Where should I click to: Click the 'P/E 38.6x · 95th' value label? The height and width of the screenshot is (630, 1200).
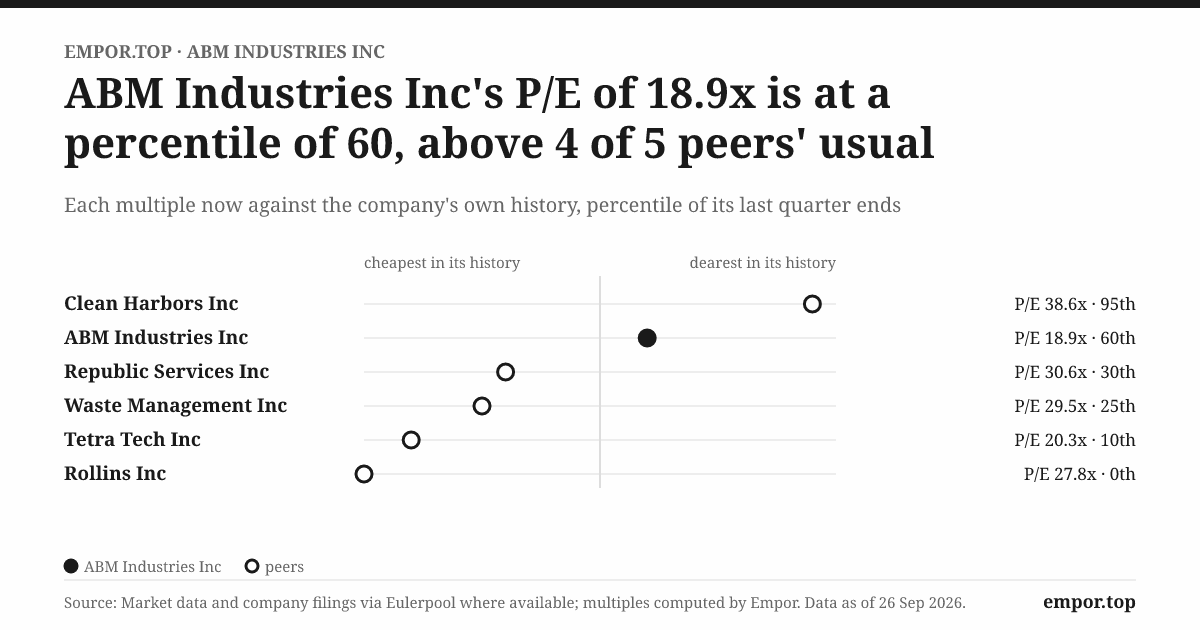click(1075, 304)
